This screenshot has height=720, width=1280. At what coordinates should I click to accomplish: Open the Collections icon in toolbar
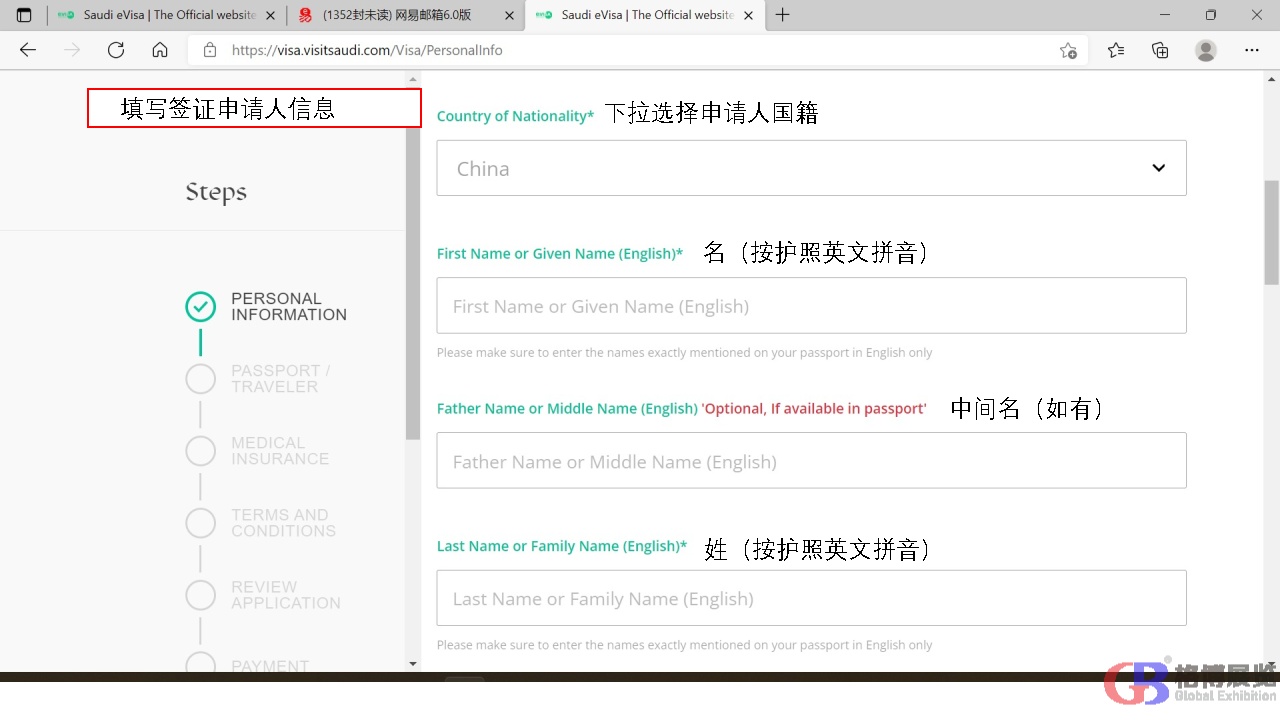pyautogui.click(x=1160, y=50)
